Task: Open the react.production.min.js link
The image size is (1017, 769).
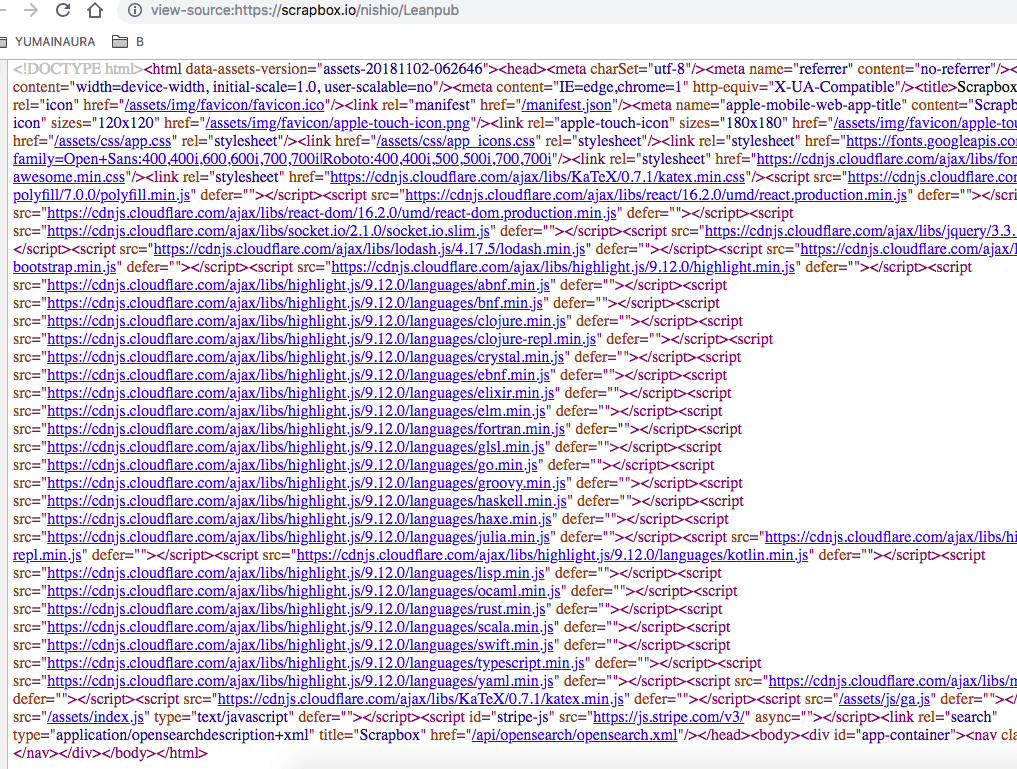Action: point(655,195)
